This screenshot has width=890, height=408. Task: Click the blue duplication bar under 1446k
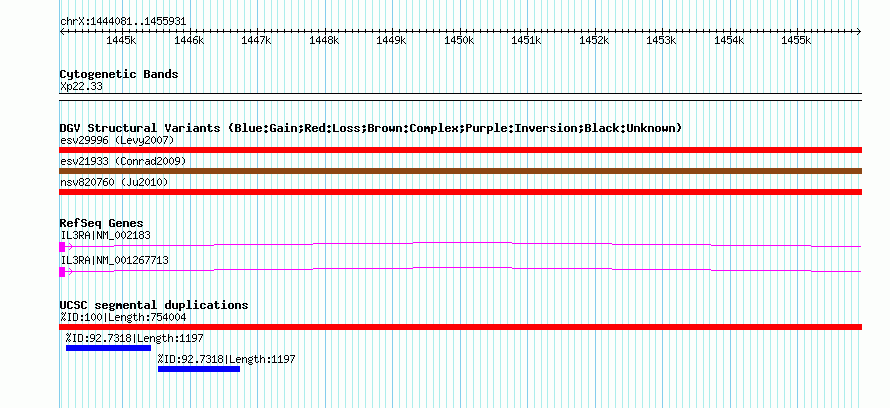pyautogui.click(x=199, y=369)
